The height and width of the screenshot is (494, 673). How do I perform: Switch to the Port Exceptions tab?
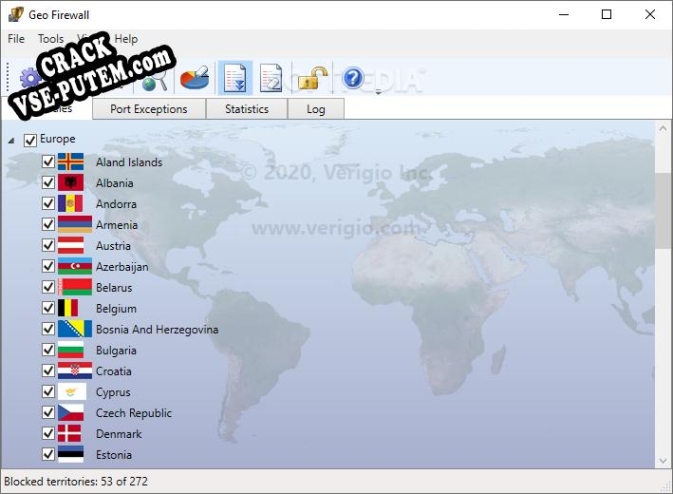[x=149, y=109]
